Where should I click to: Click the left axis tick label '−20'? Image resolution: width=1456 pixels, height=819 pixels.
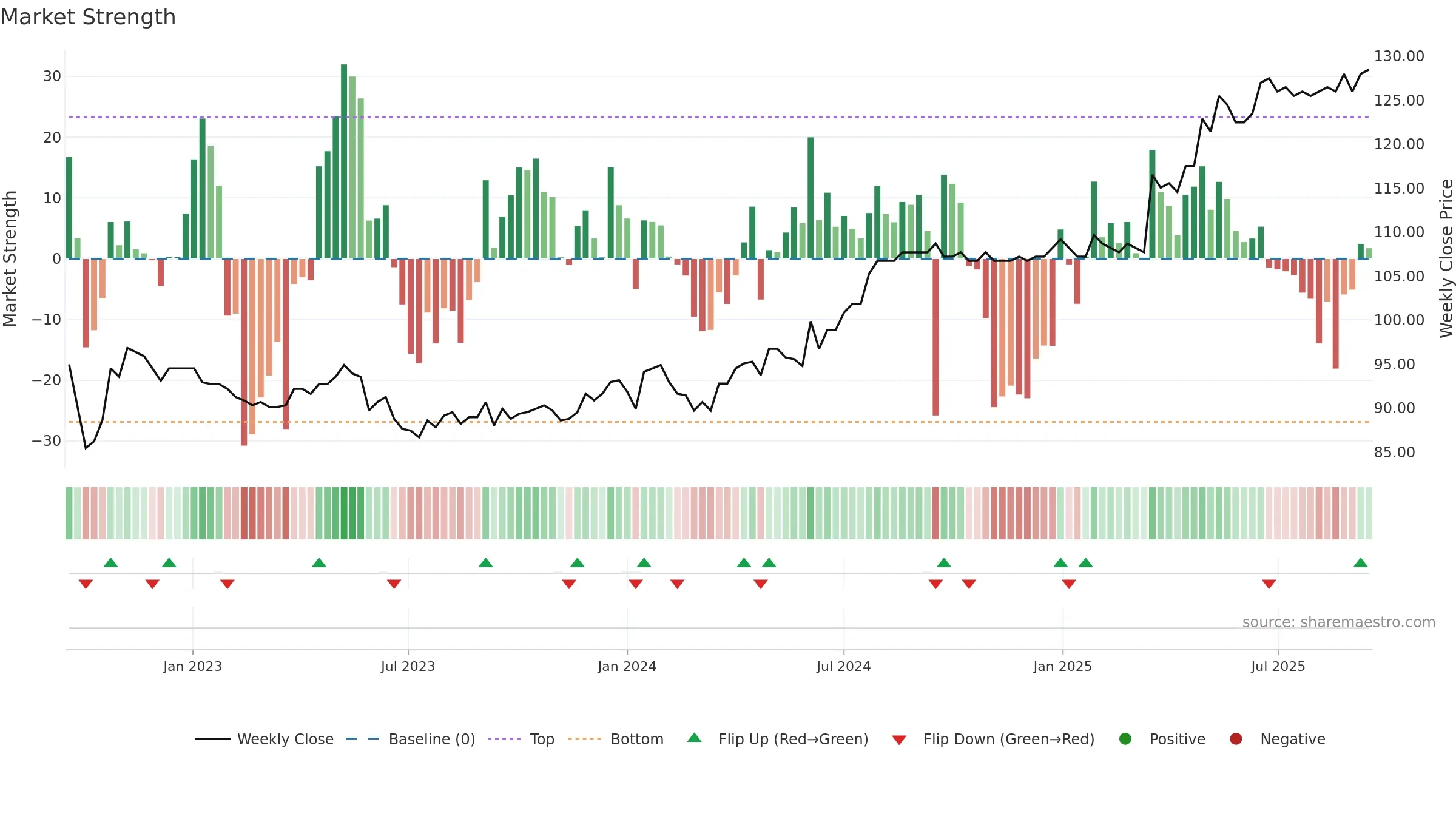point(47,380)
